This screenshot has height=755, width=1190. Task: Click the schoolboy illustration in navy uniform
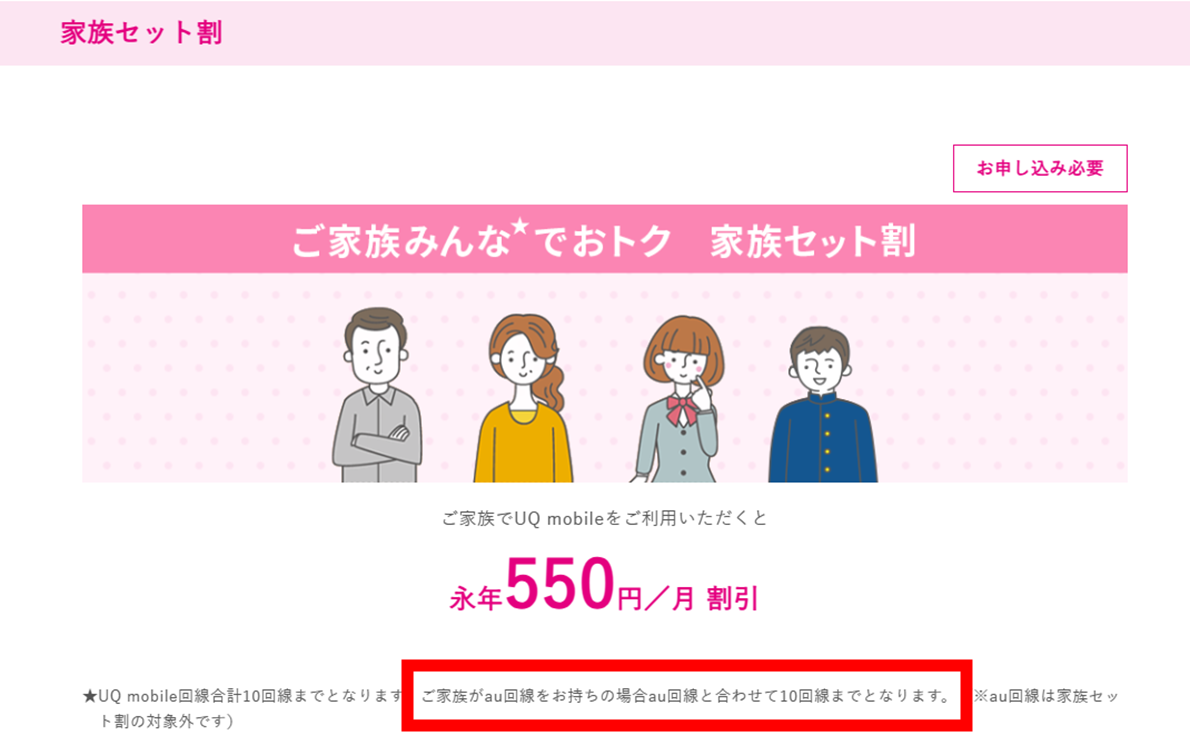click(x=823, y=404)
